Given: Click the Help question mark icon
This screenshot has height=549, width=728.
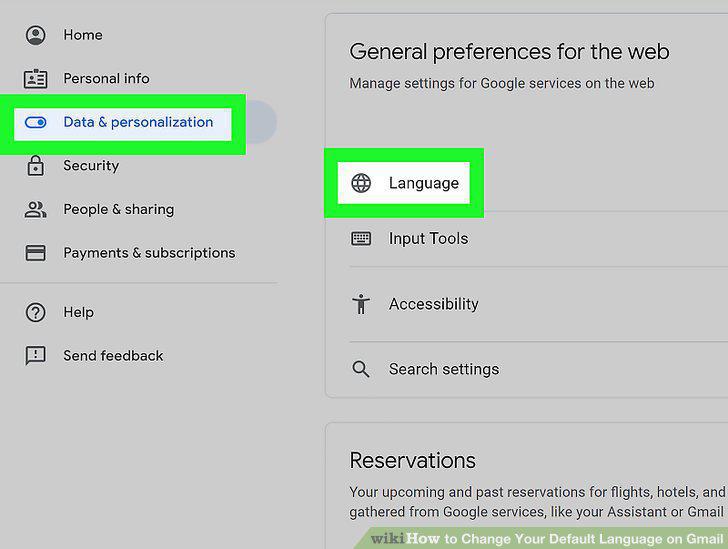Looking at the screenshot, I should pyautogui.click(x=35, y=312).
